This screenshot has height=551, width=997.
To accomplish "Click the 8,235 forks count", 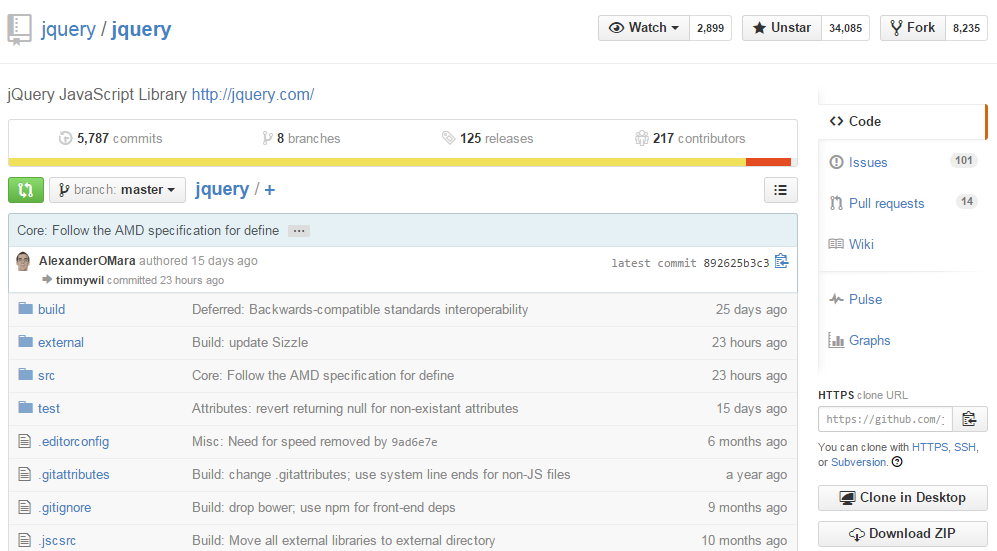I will 966,28.
